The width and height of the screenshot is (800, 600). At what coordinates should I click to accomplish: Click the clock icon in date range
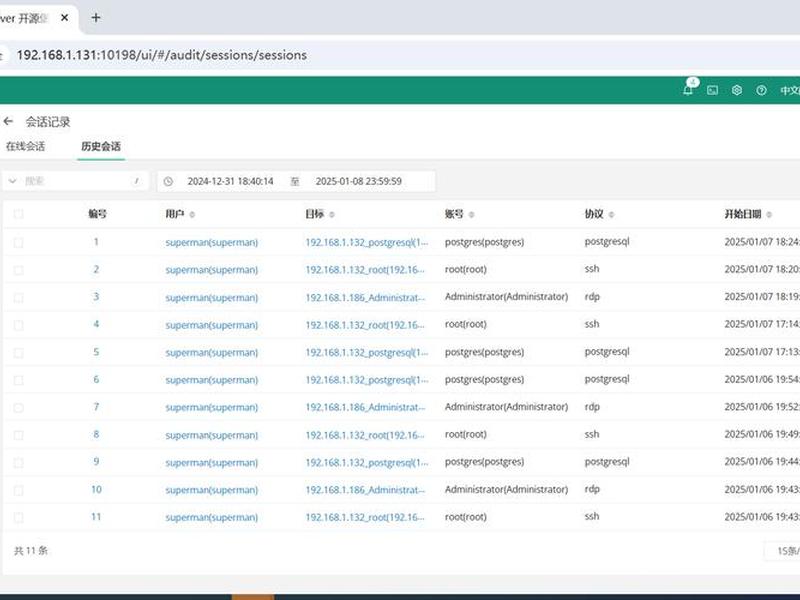pos(168,181)
